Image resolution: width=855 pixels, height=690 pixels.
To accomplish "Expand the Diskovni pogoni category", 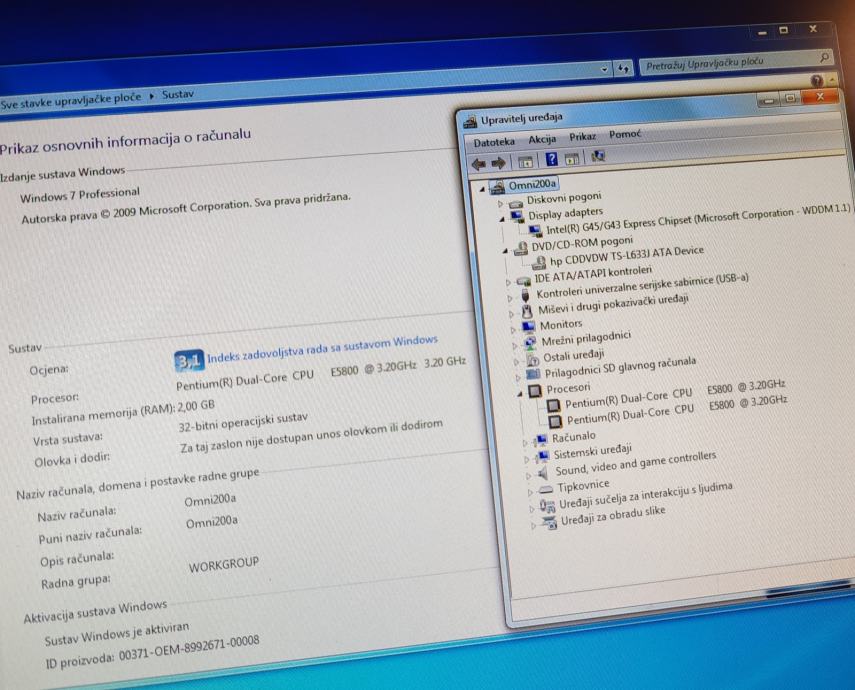I will coord(500,203).
